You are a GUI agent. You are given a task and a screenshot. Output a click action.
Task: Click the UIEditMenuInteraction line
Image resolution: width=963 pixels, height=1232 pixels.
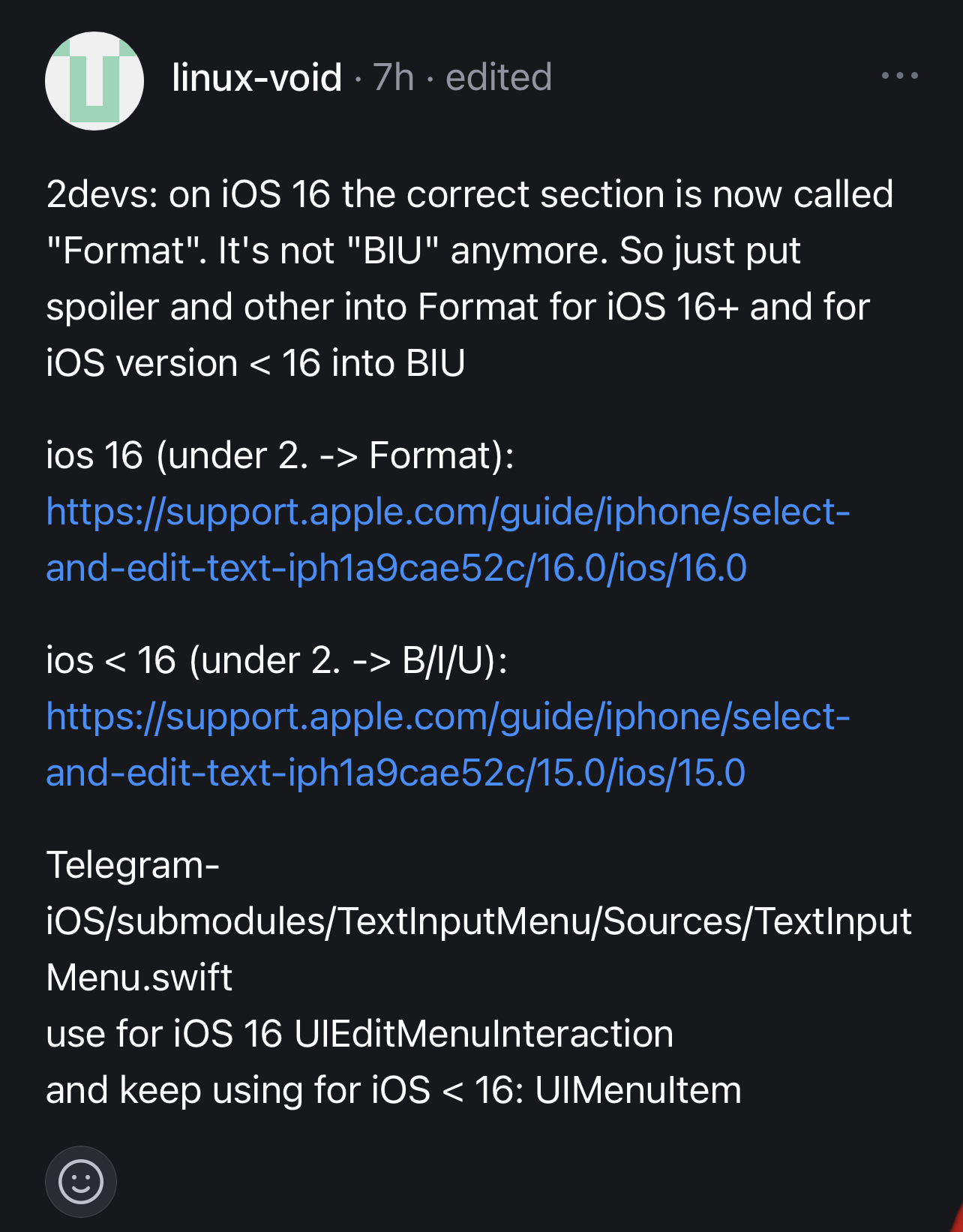click(359, 1034)
